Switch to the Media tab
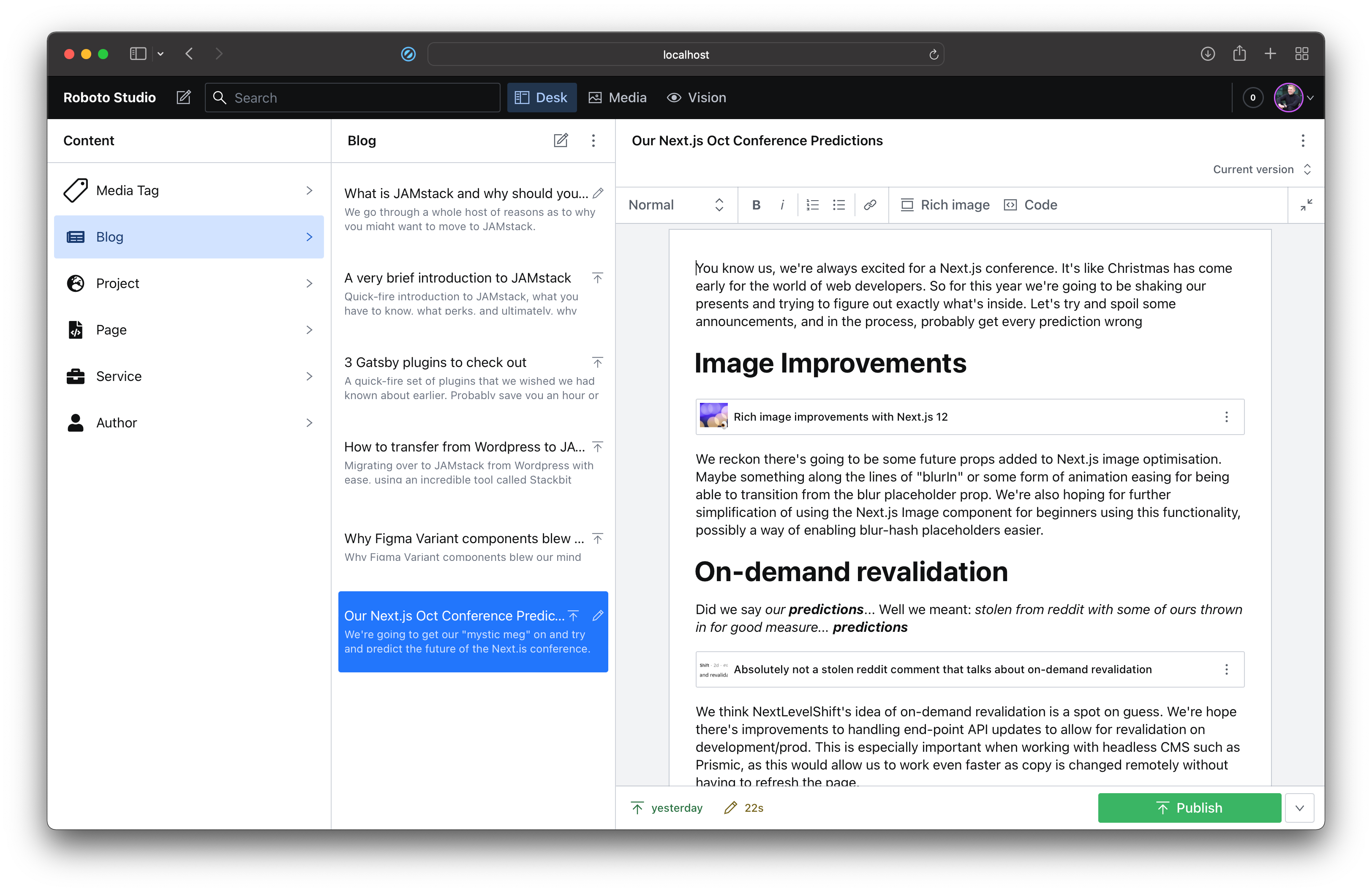The height and width of the screenshot is (892, 1372). (x=618, y=98)
